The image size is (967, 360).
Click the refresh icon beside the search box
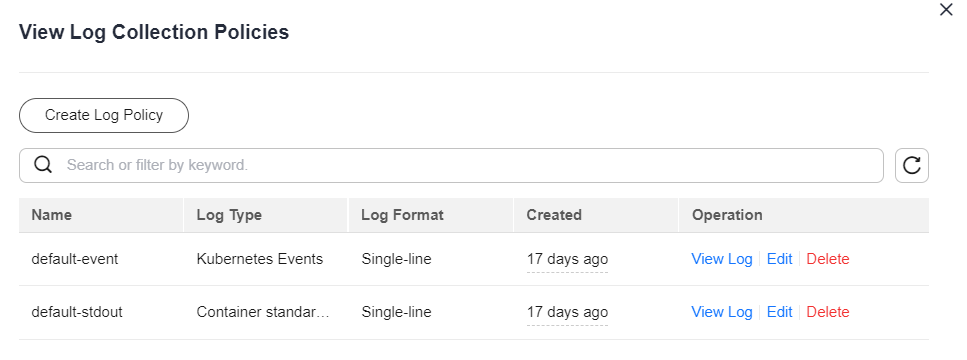click(x=911, y=165)
